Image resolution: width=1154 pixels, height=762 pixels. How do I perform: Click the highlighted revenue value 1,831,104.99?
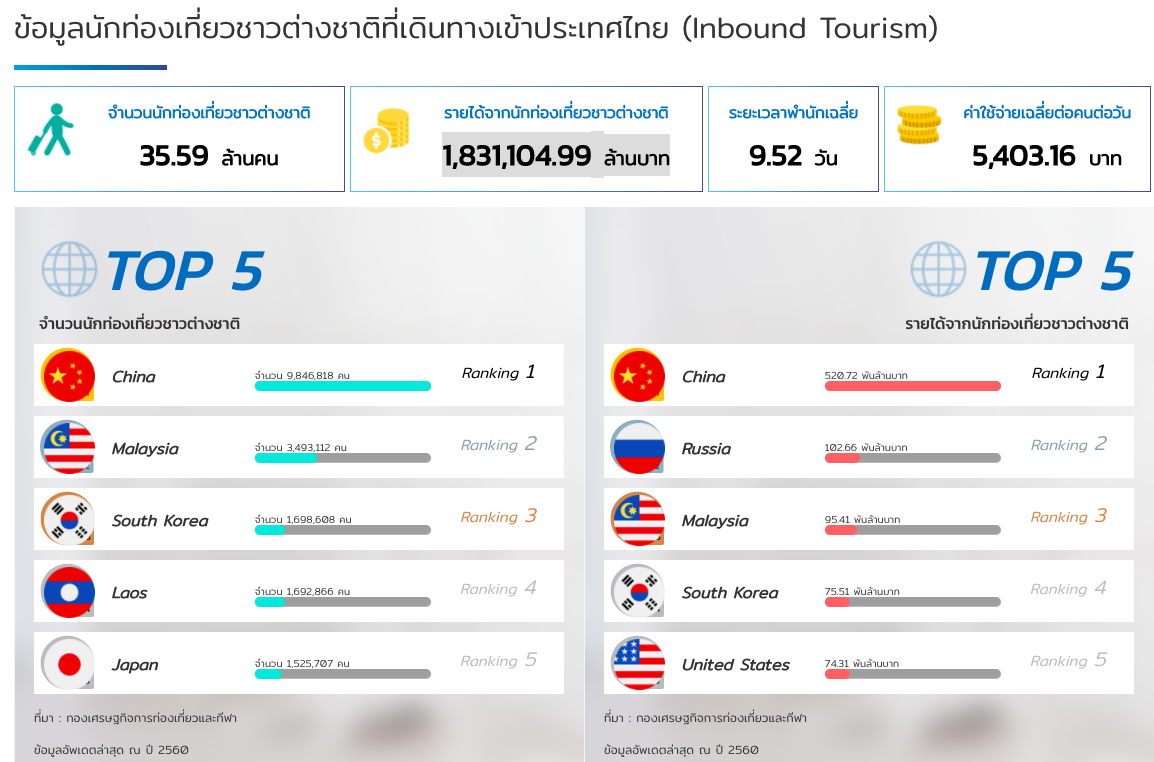[x=517, y=156]
